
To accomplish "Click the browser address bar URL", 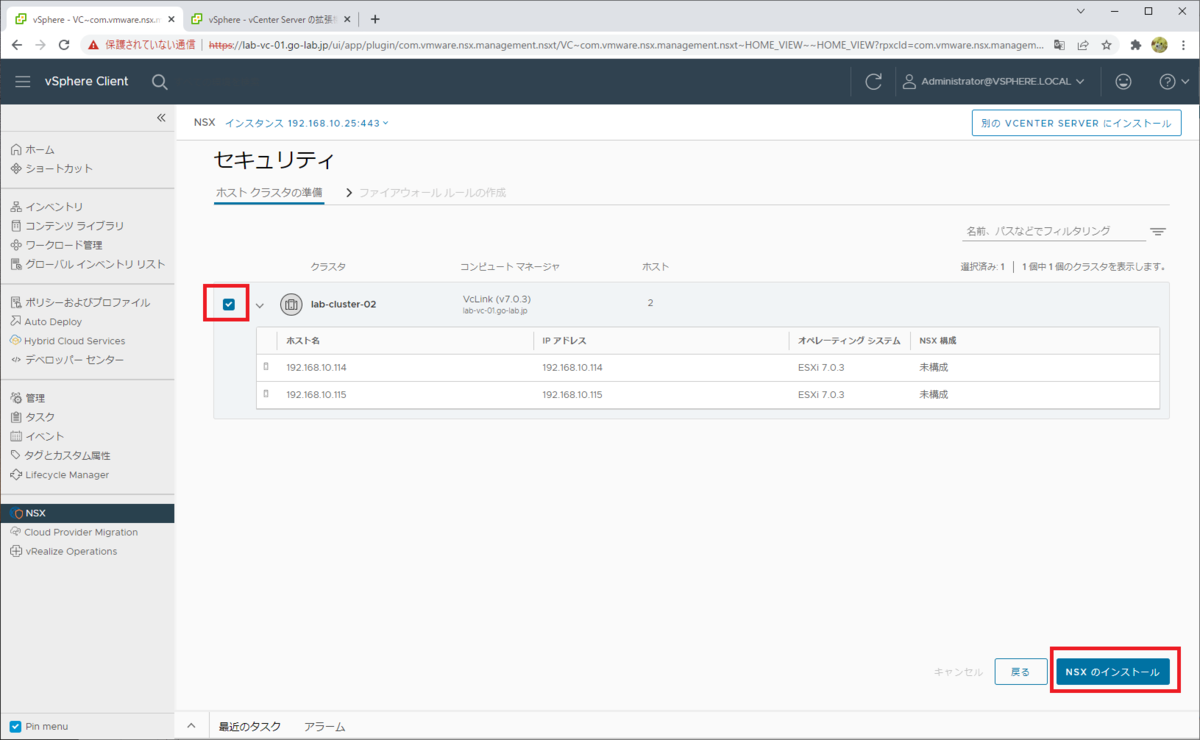I will point(627,45).
